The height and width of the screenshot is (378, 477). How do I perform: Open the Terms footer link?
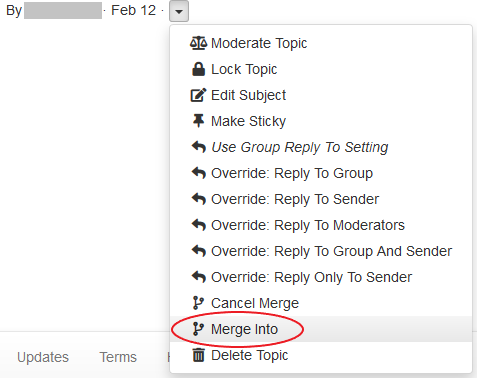(118, 357)
